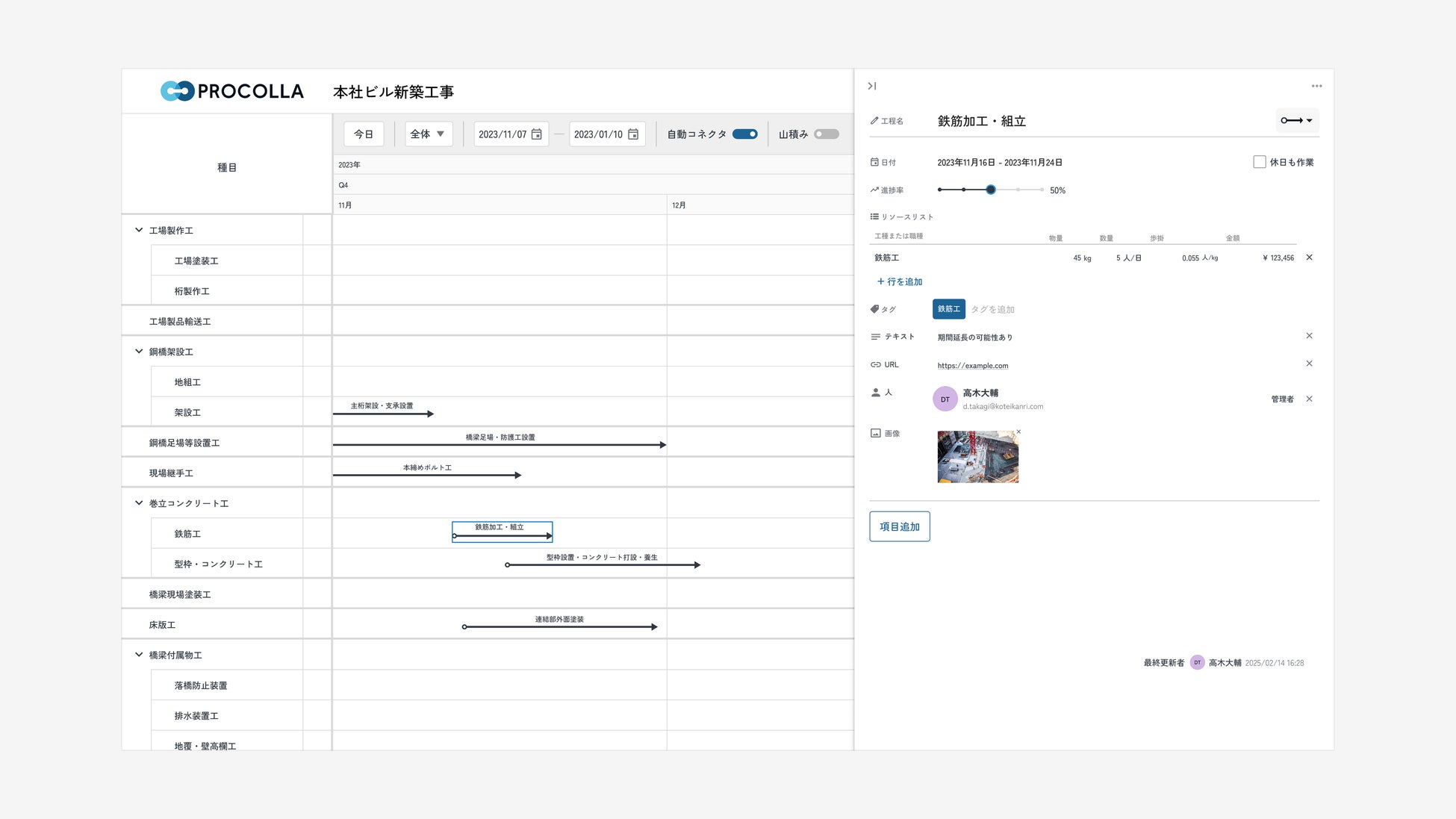This screenshot has height=819, width=1456.
Task: Open the three-dot more options menu
Action: tap(1316, 86)
